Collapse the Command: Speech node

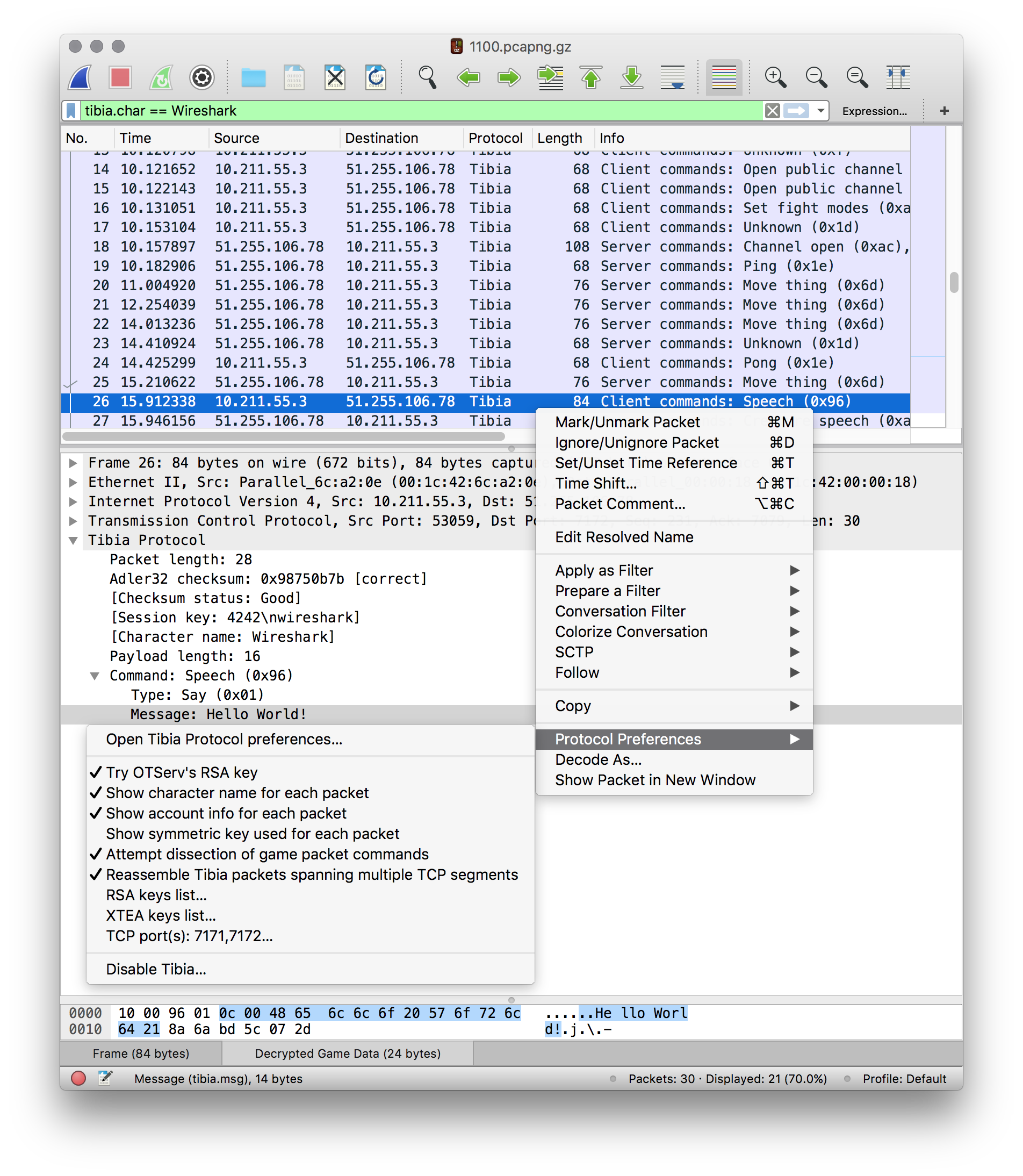click(x=95, y=676)
